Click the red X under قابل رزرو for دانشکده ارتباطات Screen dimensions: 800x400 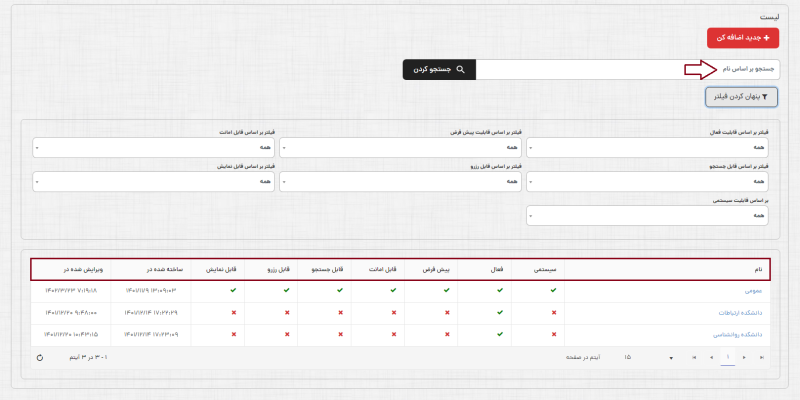pos(286,313)
